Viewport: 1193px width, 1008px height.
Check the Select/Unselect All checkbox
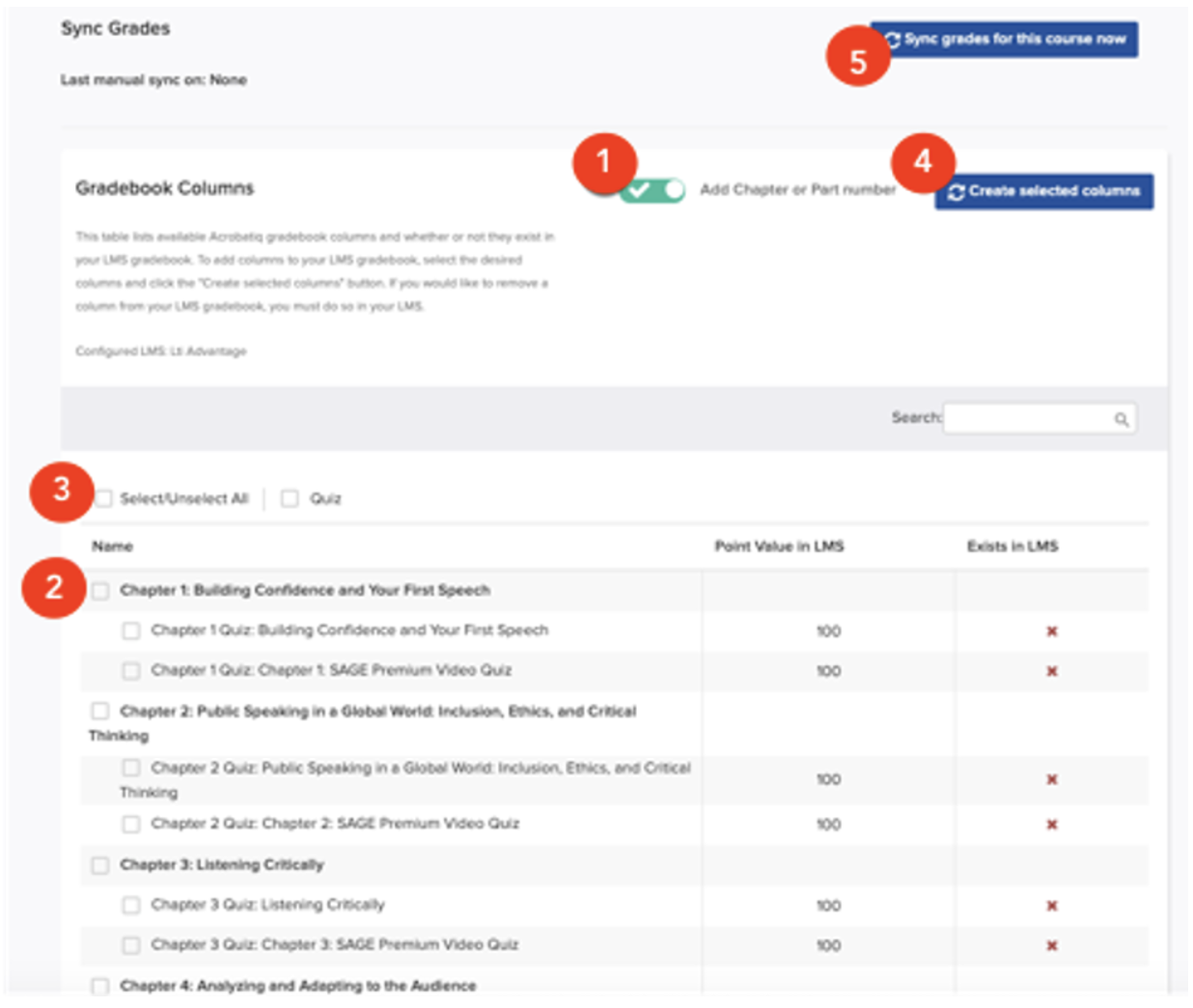(x=103, y=498)
